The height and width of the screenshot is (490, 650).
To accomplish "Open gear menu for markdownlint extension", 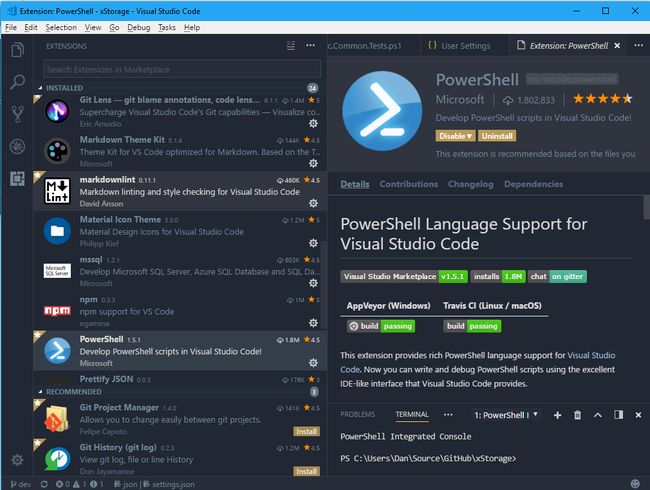I will (313, 203).
